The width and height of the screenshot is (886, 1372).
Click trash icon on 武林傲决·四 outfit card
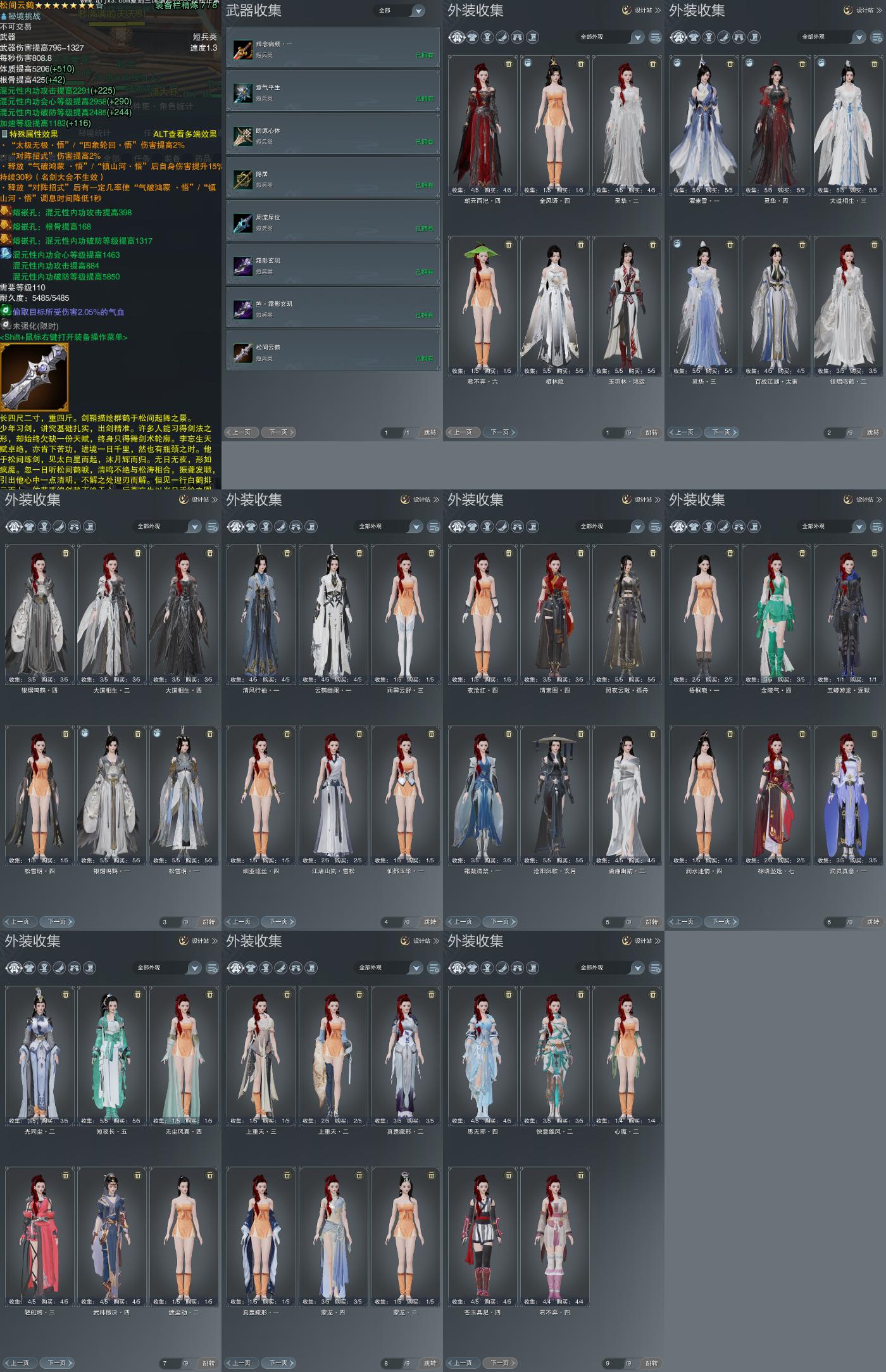click(138, 1175)
